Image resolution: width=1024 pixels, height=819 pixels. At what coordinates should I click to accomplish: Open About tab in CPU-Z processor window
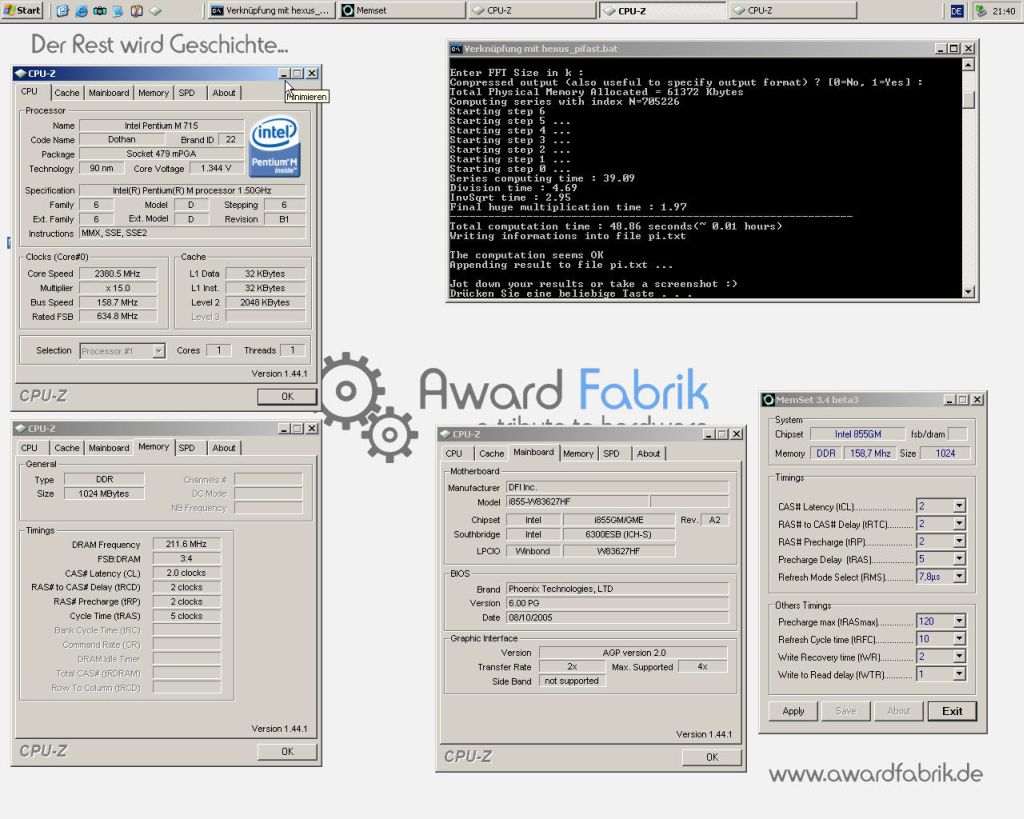pyautogui.click(x=223, y=93)
